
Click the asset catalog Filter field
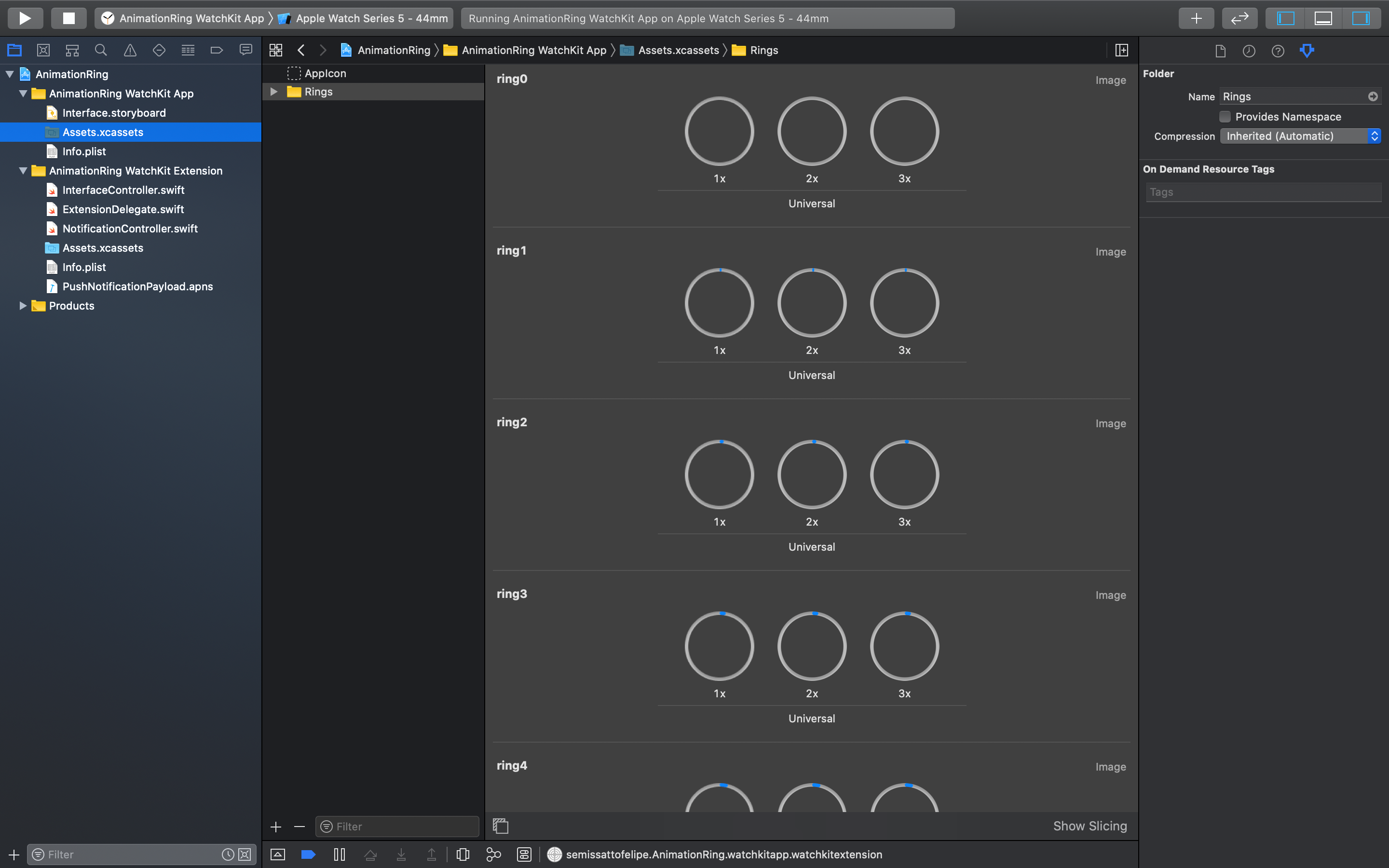click(397, 827)
